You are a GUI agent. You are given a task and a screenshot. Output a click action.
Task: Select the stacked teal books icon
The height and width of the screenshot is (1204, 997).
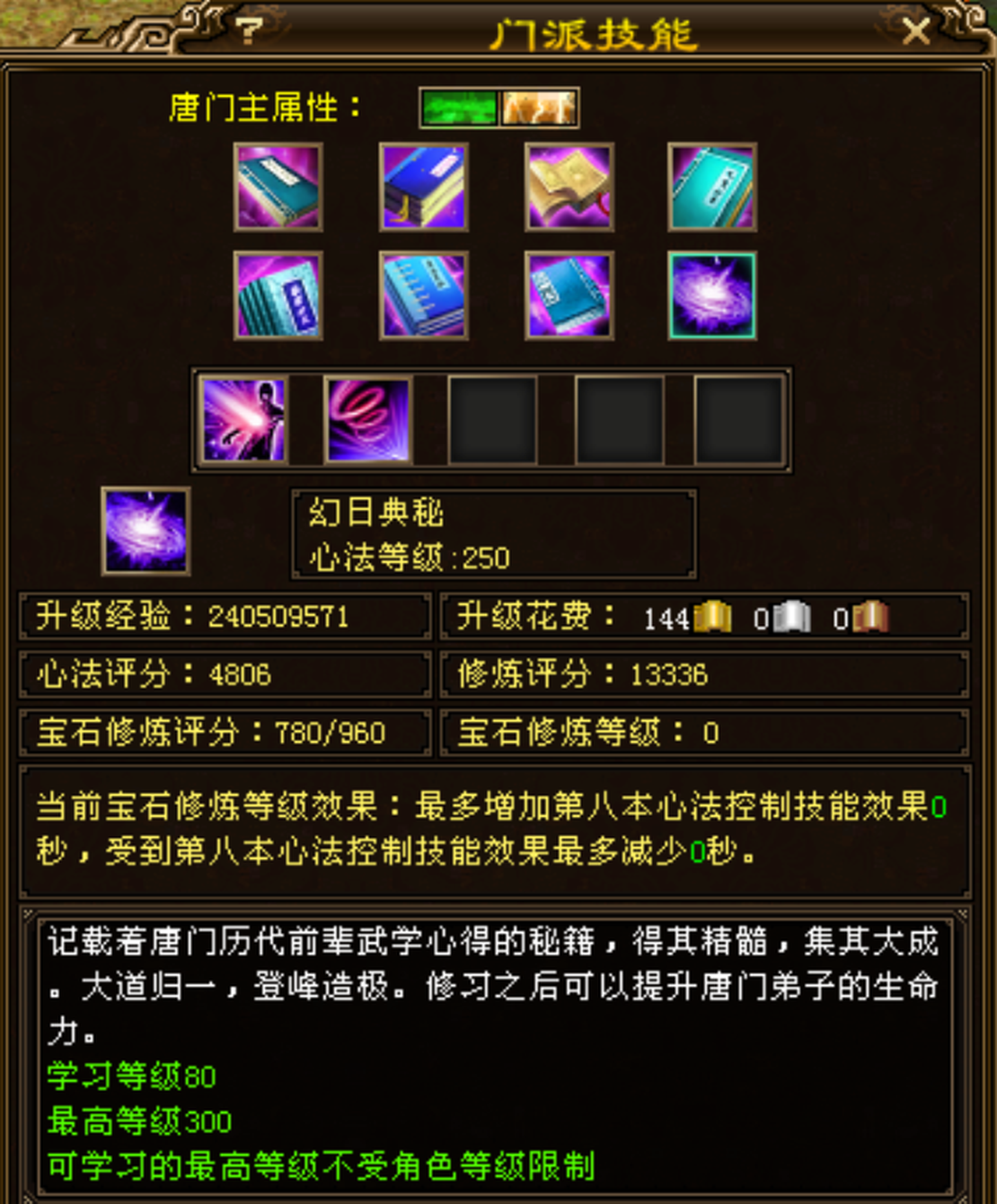click(x=278, y=295)
